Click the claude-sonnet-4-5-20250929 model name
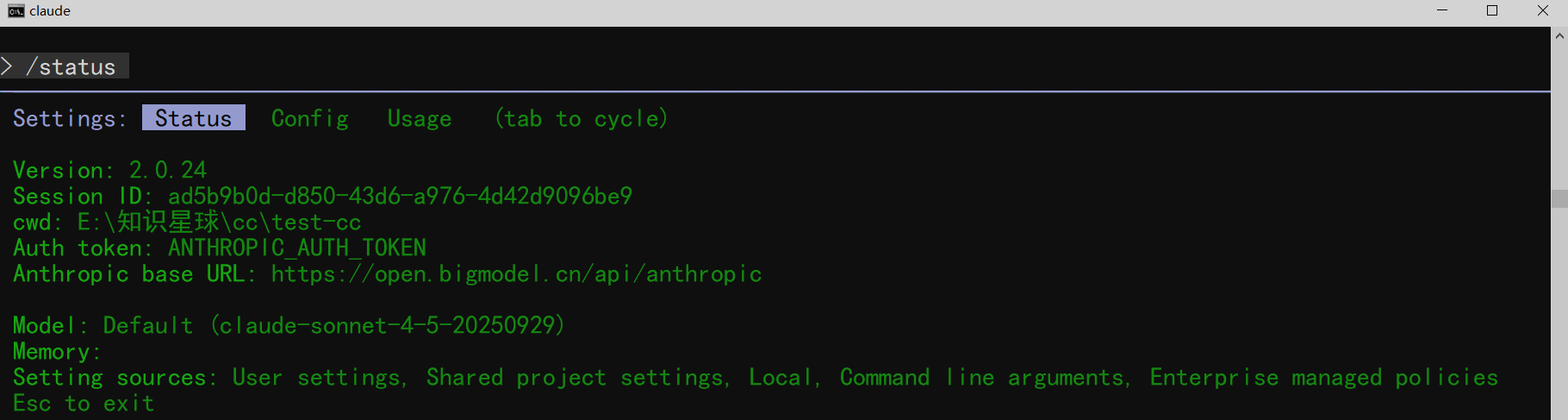 (387, 326)
